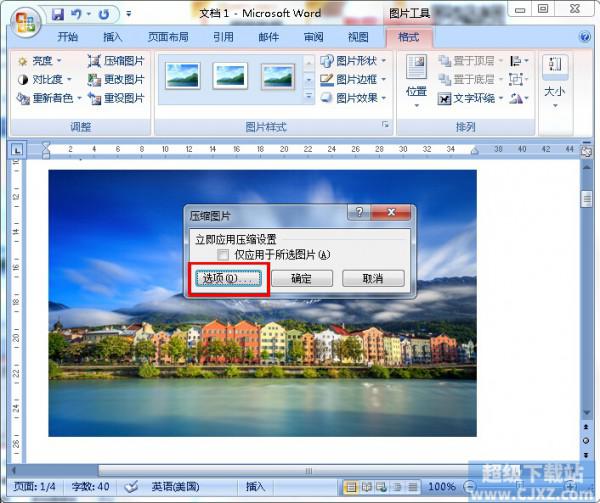Open the Brightness (亮度) adjustment menu
600x503 pixels.
[x=39, y=60]
